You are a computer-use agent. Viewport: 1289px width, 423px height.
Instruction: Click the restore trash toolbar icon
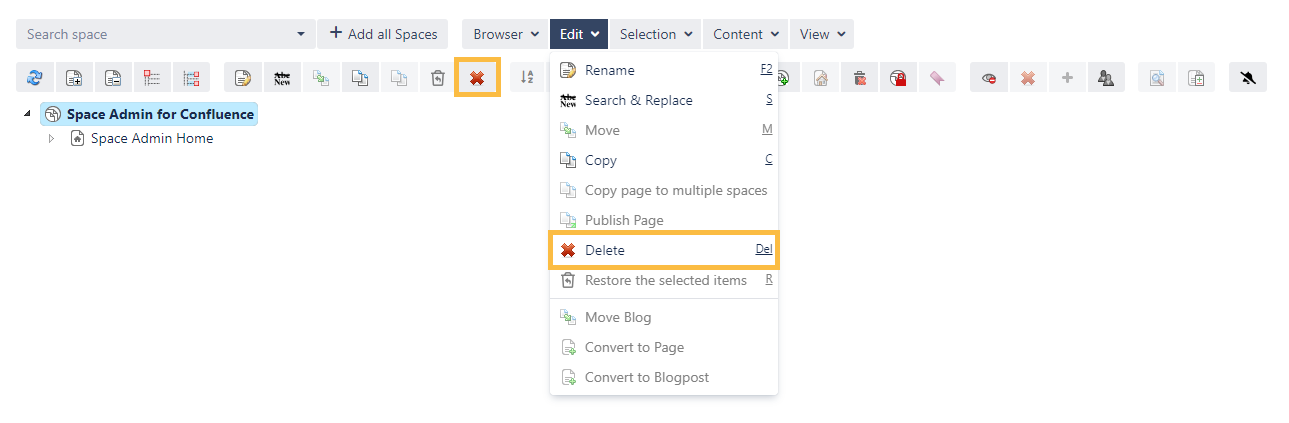[x=437, y=78]
